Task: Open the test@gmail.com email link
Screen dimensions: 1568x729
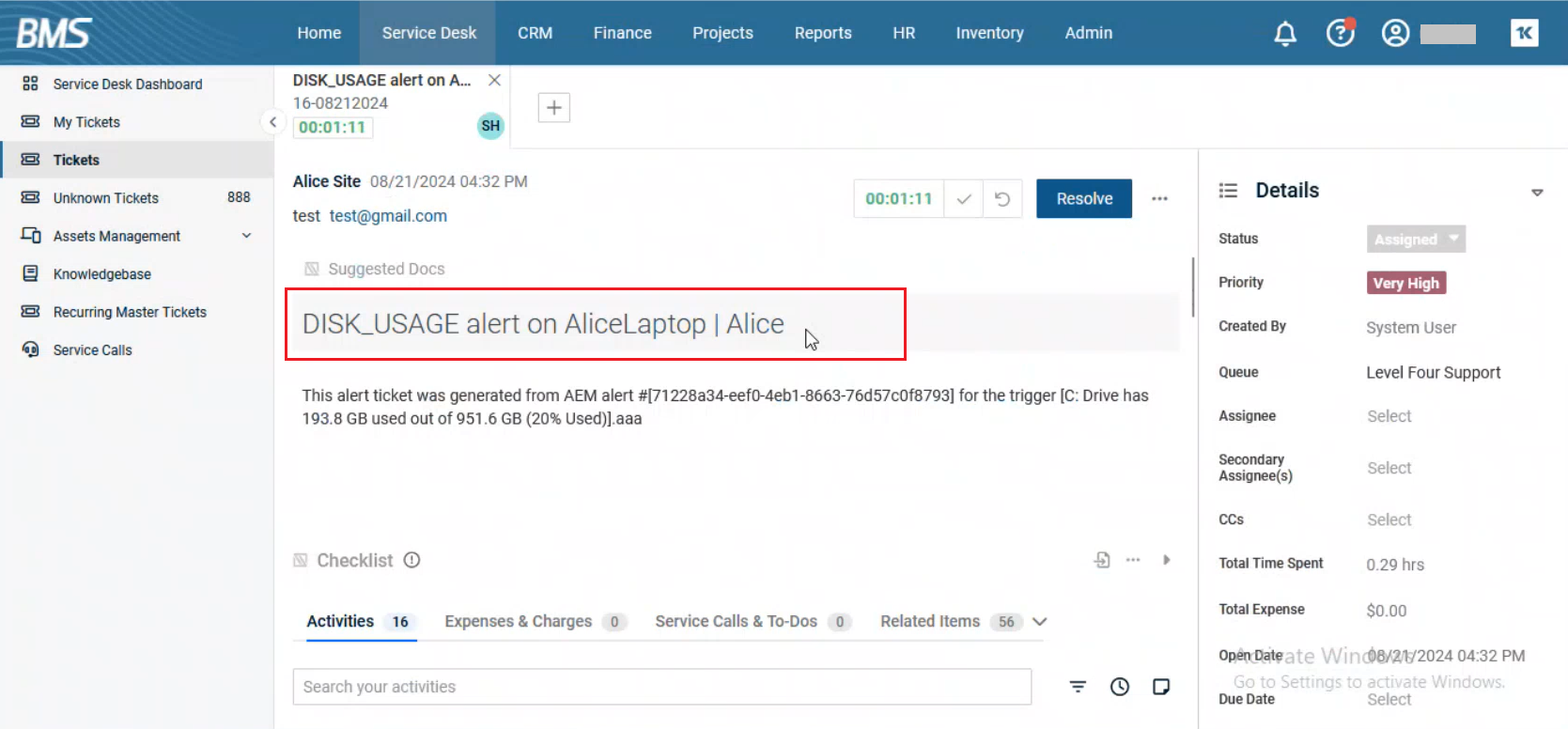Action: point(388,216)
